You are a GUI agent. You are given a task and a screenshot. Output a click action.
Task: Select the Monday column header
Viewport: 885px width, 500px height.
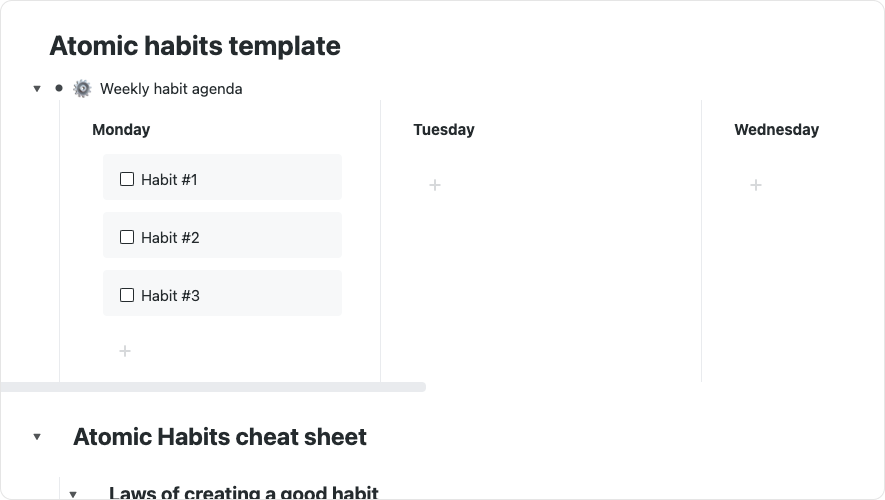pyautogui.click(x=121, y=129)
